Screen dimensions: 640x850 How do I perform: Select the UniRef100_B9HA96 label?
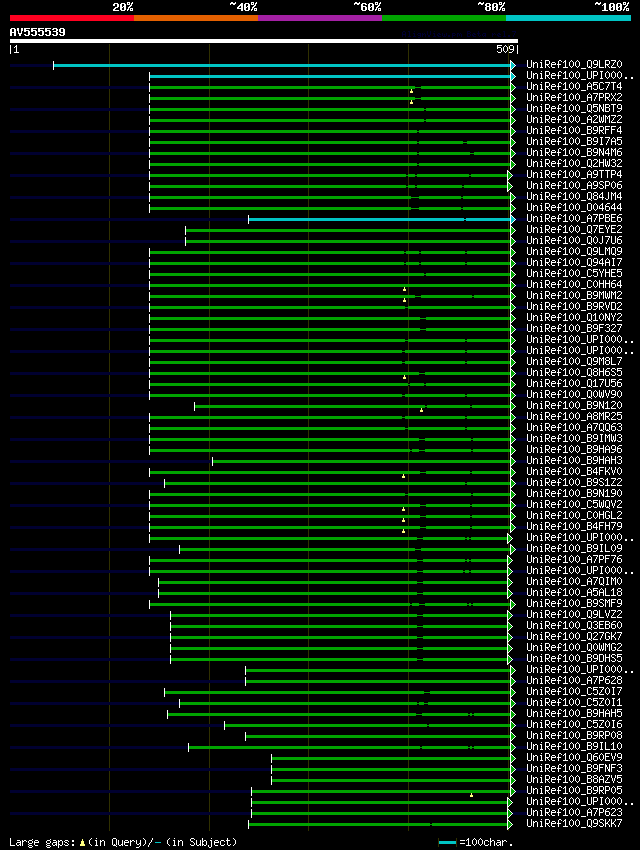(x=574, y=450)
